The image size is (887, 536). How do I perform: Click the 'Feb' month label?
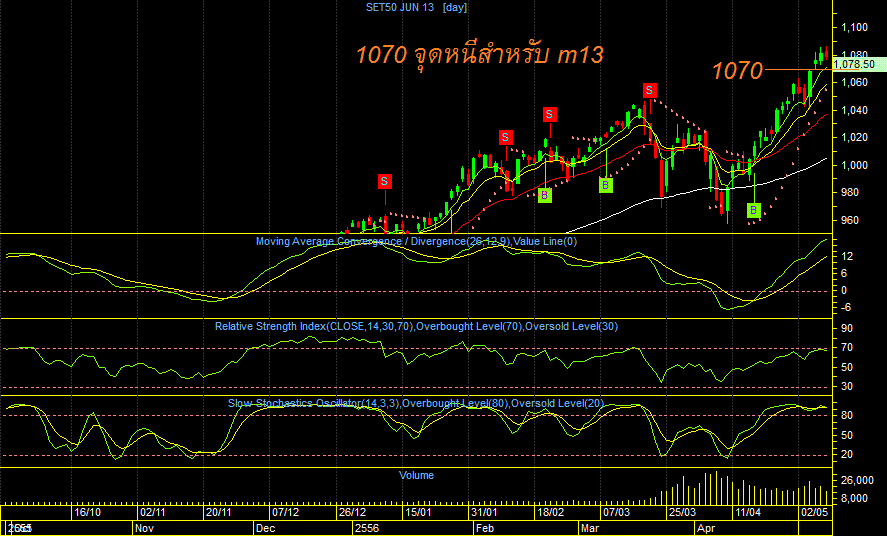click(485, 529)
